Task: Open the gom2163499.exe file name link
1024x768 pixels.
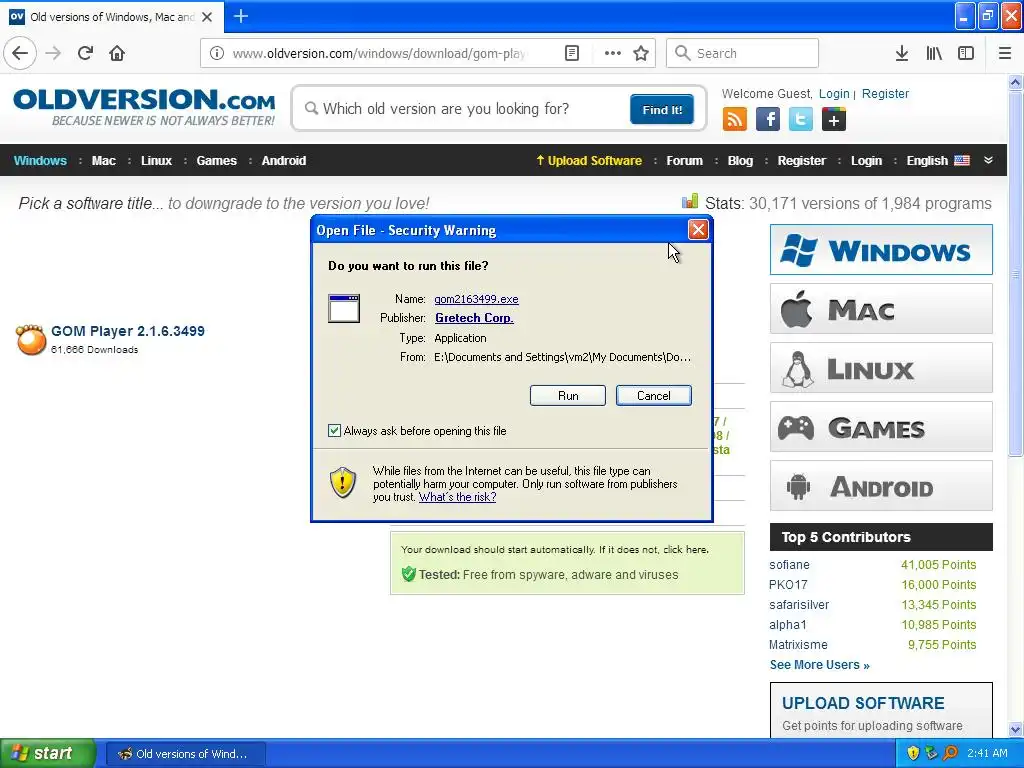Action: tap(476, 299)
